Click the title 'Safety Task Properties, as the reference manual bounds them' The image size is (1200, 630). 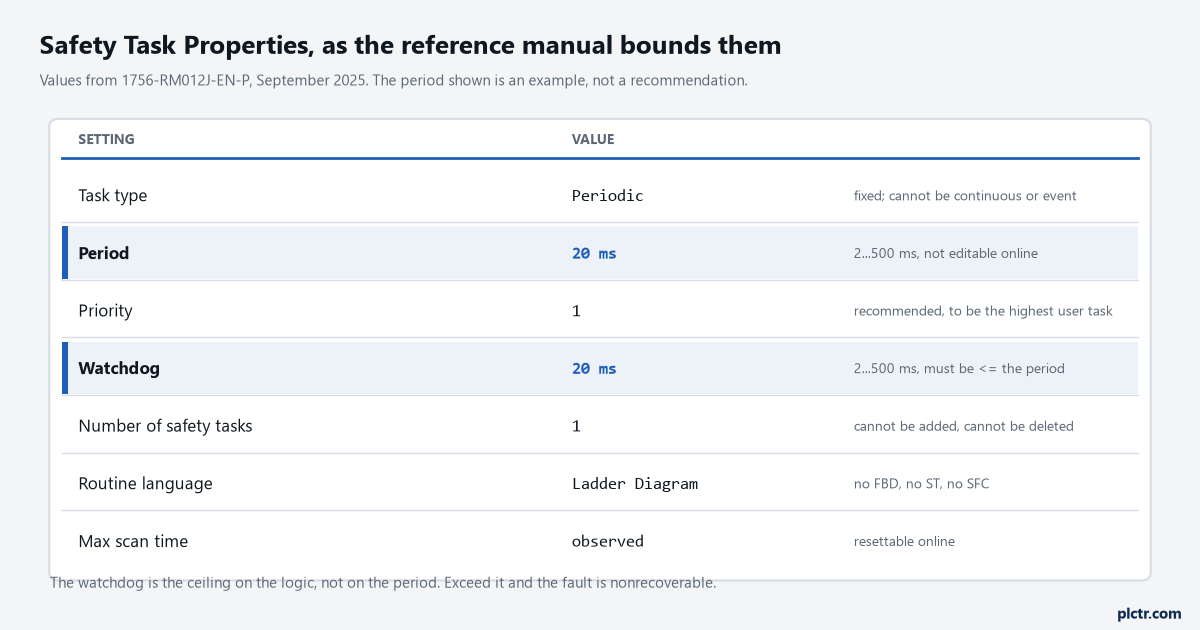coord(410,45)
